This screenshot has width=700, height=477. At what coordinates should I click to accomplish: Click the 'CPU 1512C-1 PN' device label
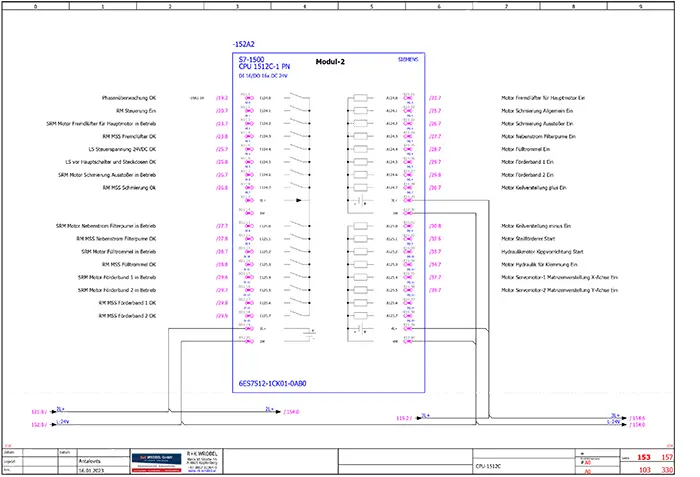click(x=266, y=69)
